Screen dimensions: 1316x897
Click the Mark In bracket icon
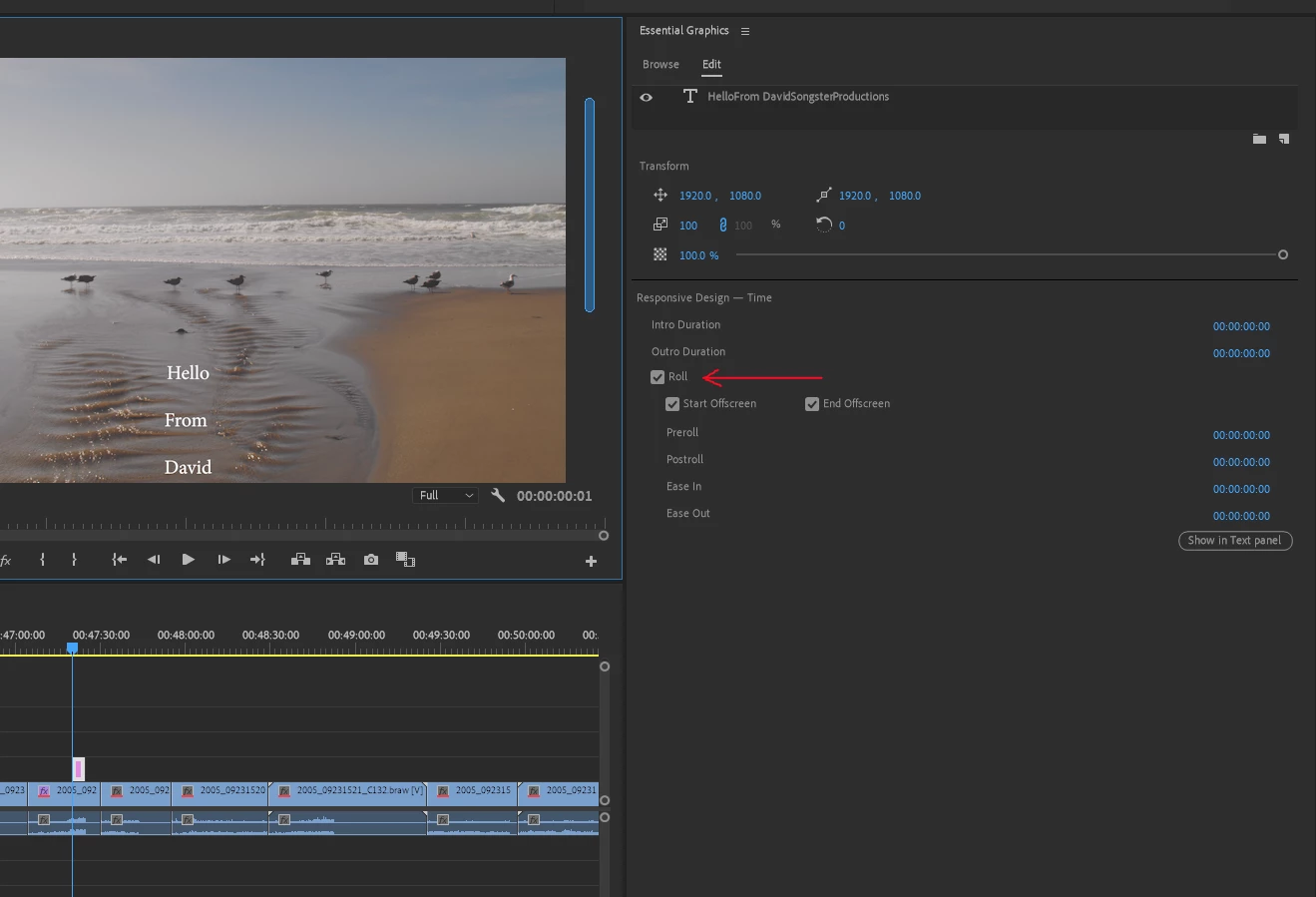[x=42, y=560]
